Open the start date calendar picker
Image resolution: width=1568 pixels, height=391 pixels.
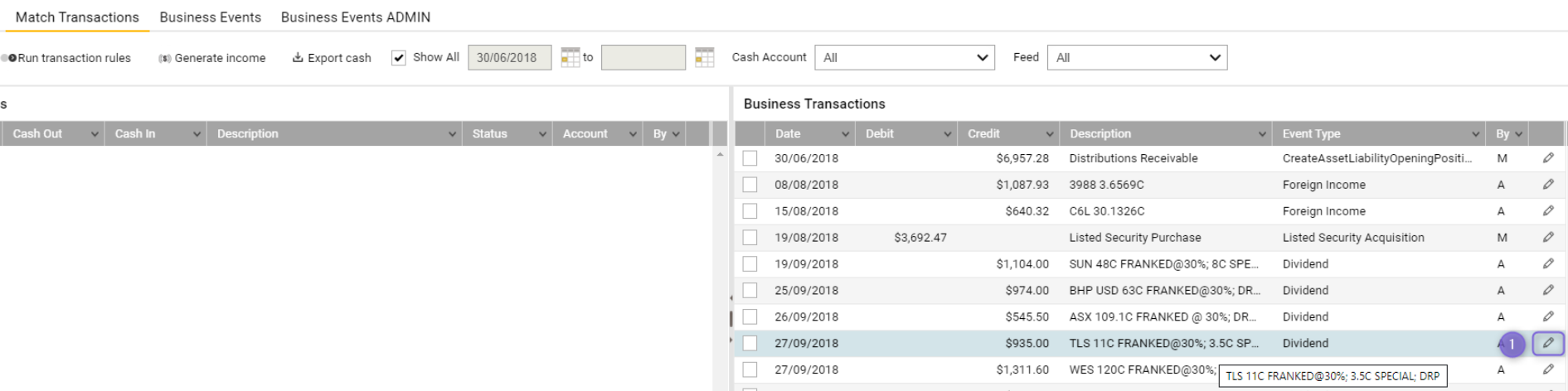pos(570,57)
